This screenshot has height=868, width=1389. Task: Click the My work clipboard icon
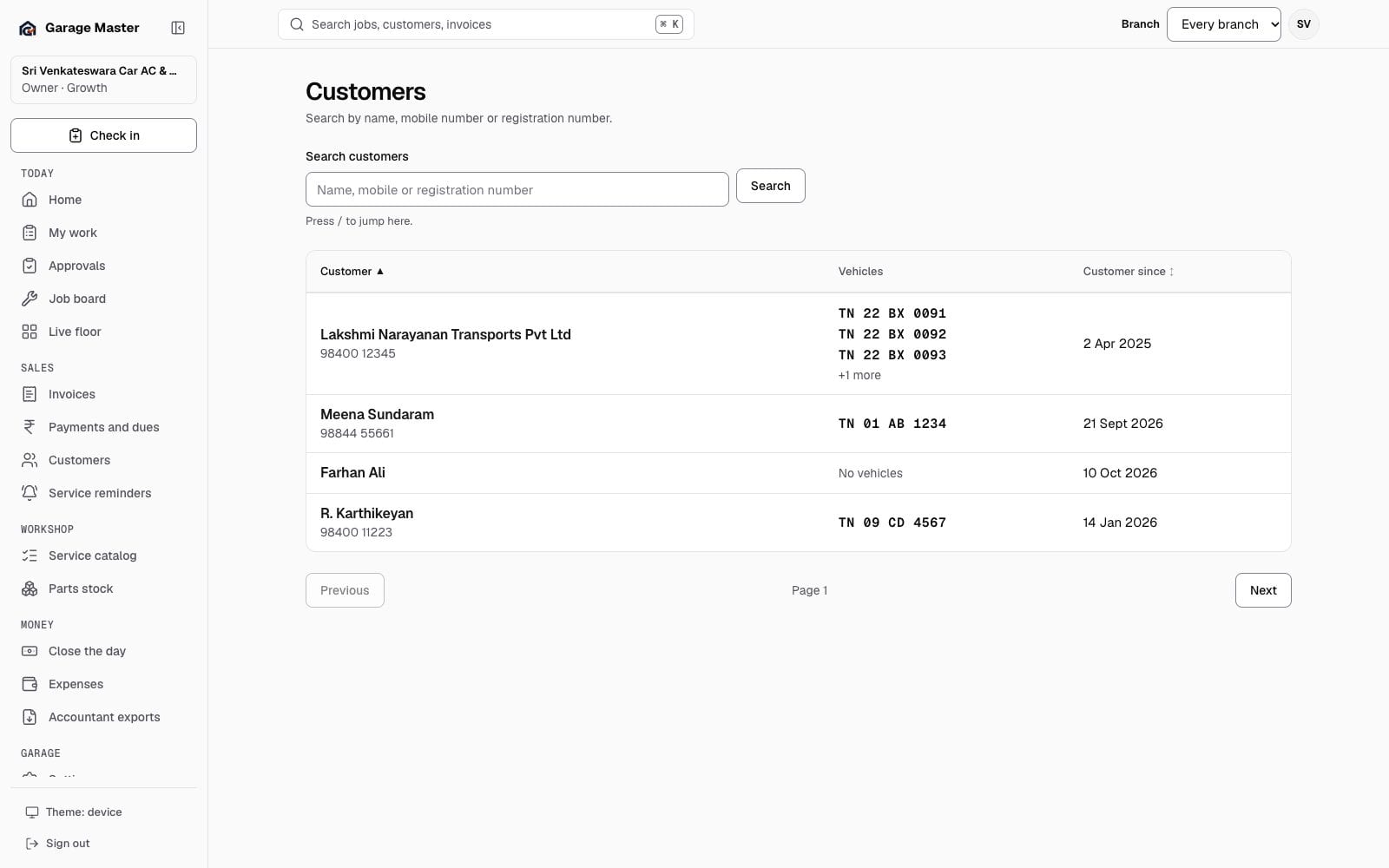point(30,233)
